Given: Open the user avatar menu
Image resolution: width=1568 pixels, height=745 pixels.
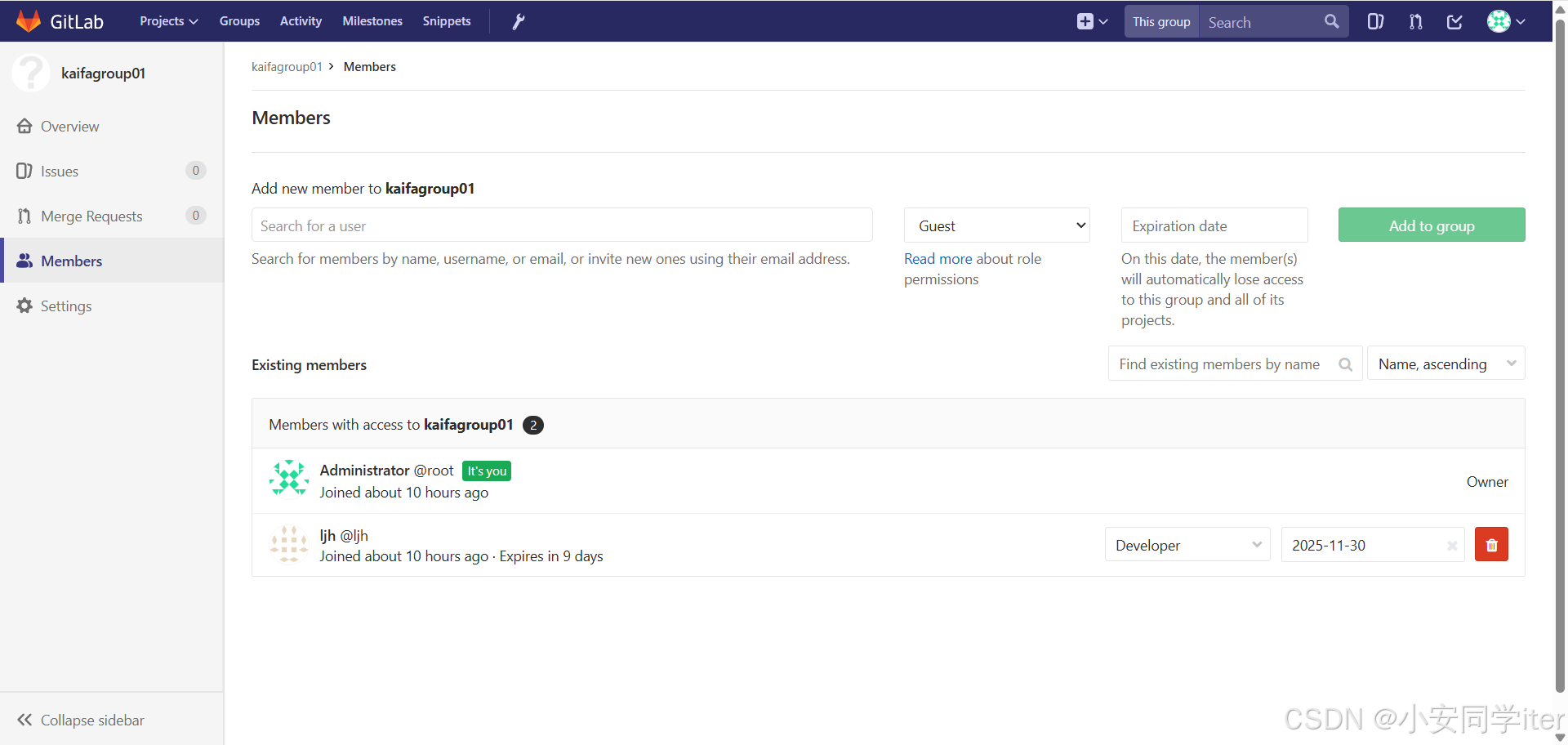Looking at the screenshot, I should [x=1505, y=21].
